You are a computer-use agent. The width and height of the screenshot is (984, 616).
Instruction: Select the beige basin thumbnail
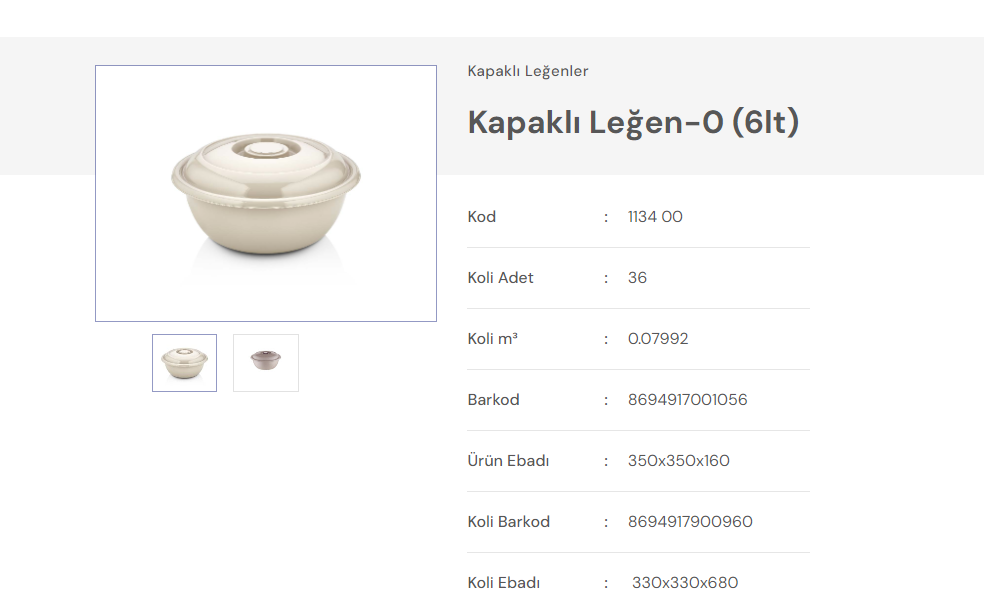(x=184, y=363)
